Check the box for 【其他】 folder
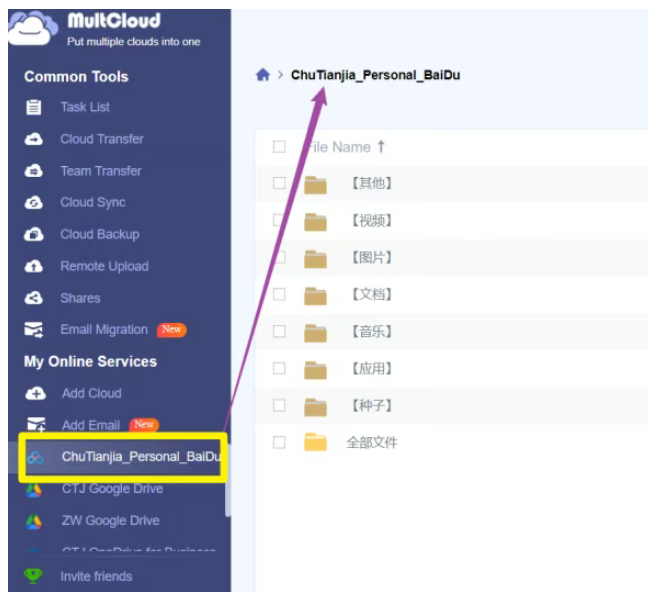Screen dimensions: 648x592 coord(279,183)
